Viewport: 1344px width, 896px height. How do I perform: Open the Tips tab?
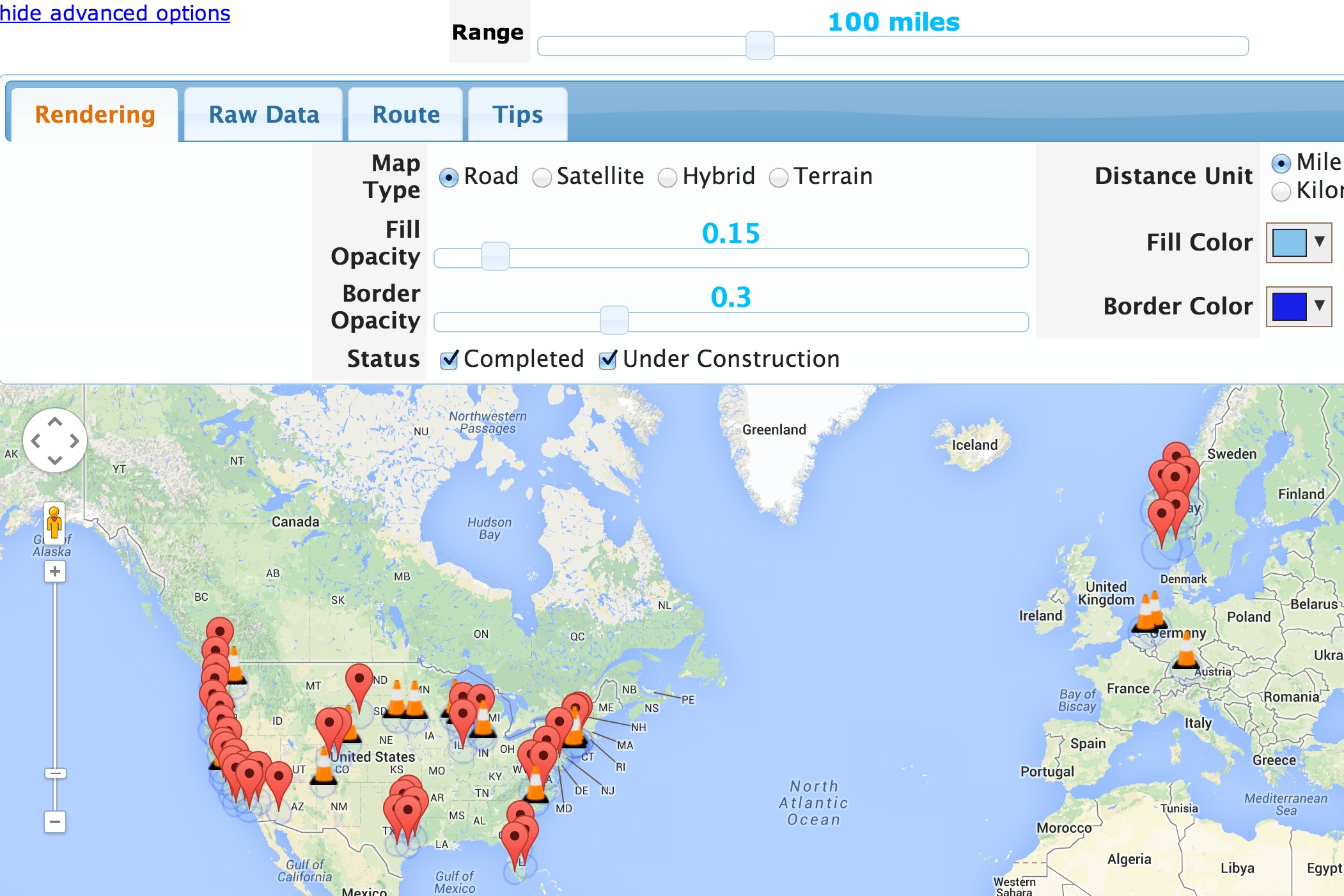click(x=517, y=115)
